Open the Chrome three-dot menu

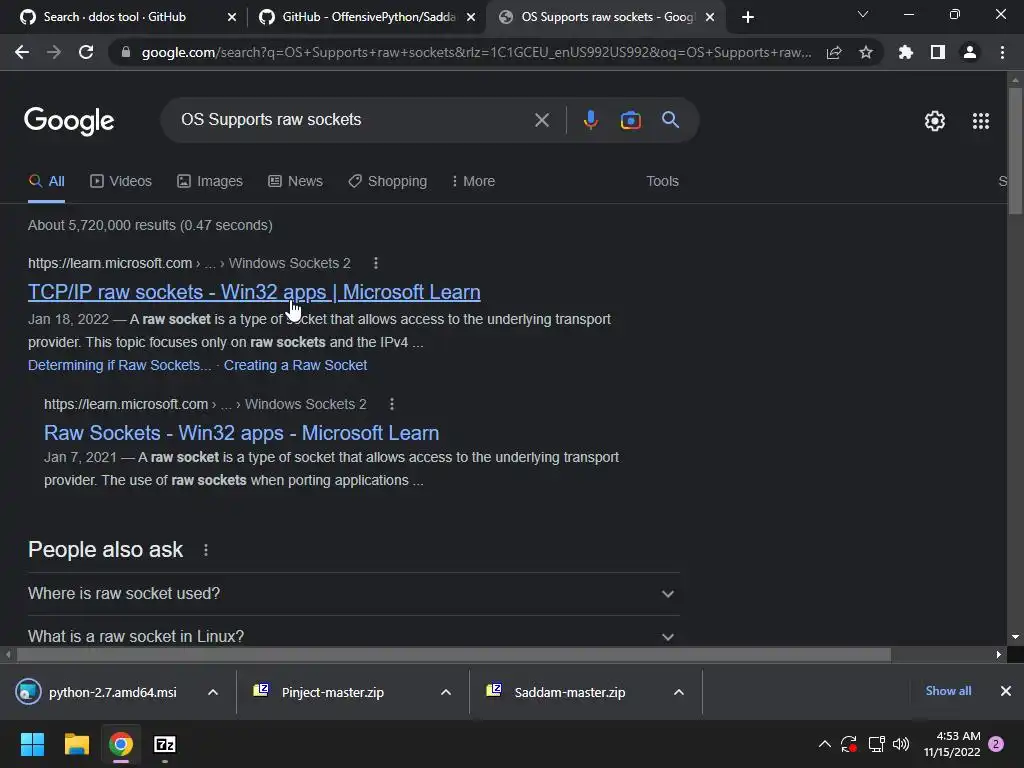pos(1002,52)
